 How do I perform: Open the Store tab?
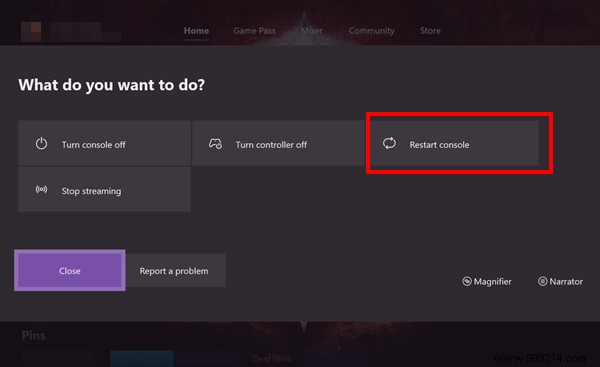point(430,31)
